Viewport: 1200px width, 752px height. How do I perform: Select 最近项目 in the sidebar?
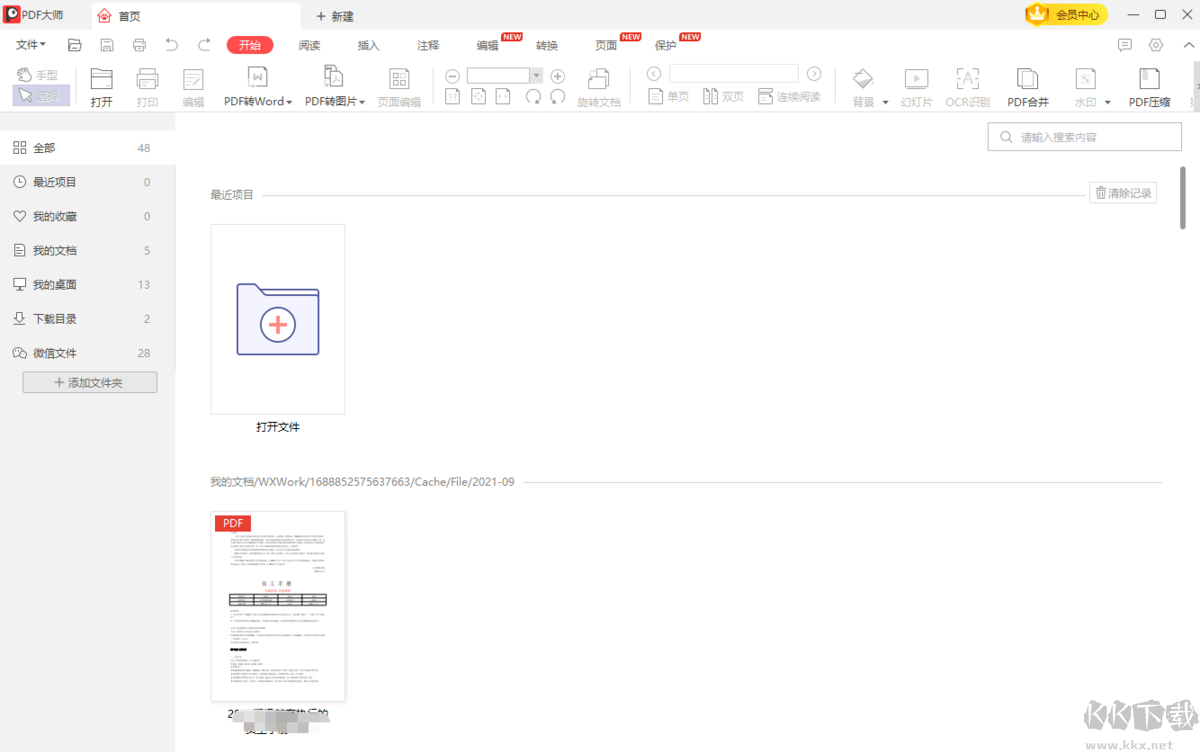point(87,182)
